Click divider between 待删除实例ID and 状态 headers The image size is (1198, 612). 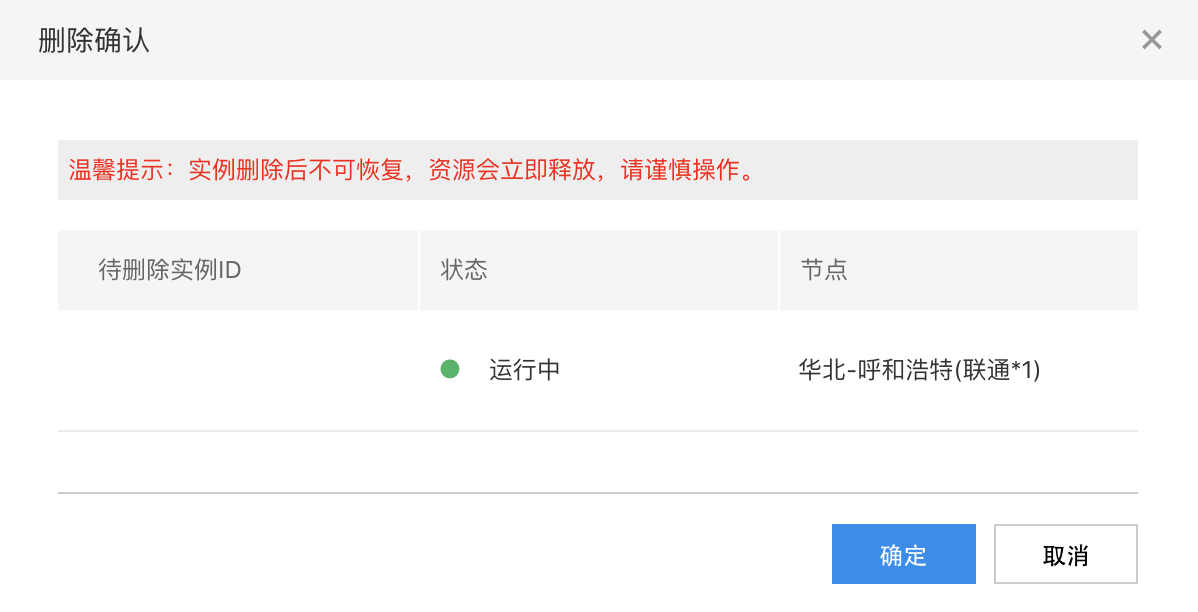click(419, 270)
